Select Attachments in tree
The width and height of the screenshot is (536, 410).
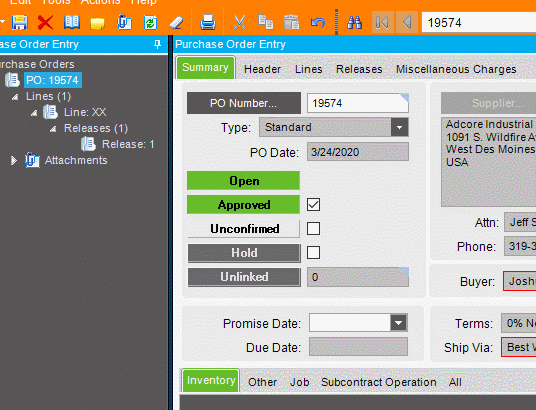76,160
